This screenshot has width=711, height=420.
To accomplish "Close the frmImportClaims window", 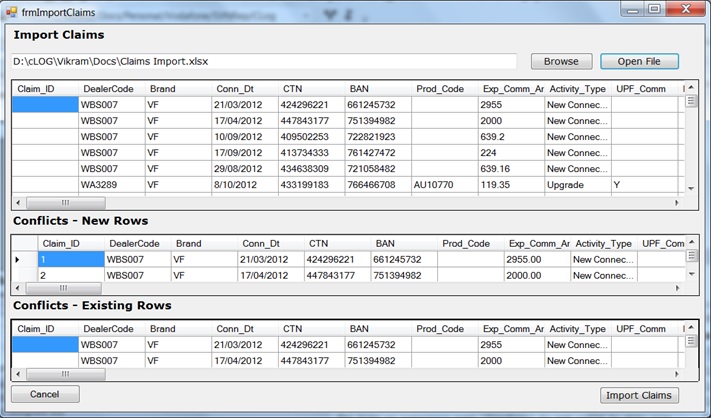I will coord(686,9).
